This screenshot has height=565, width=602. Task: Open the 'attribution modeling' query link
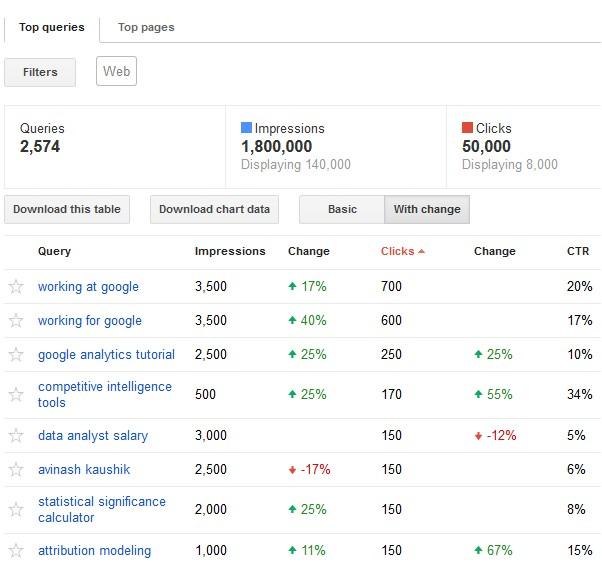(x=94, y=551)
